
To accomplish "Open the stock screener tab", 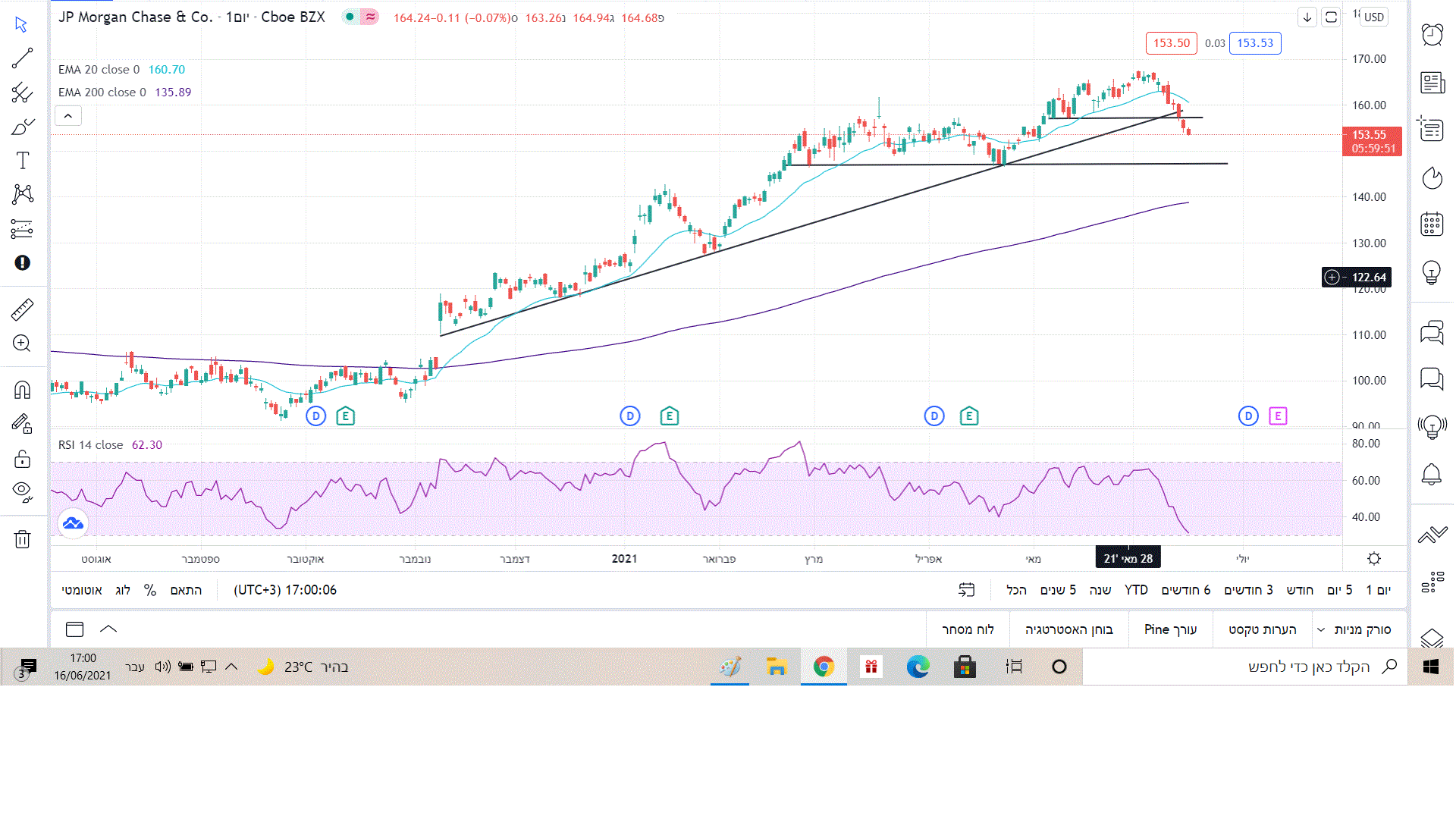I will [1361, 629].
